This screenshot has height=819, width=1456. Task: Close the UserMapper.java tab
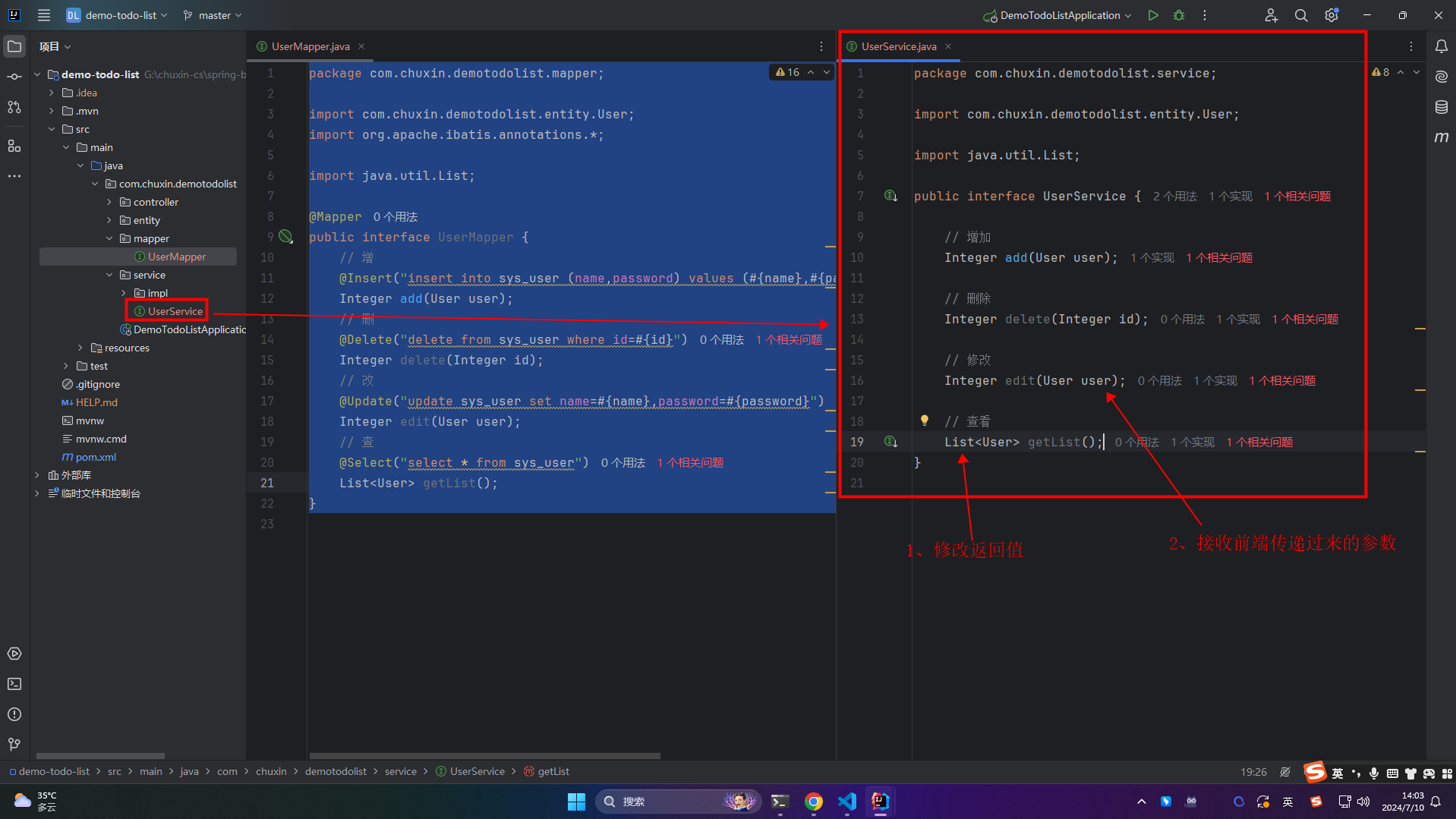pos(361,46)
